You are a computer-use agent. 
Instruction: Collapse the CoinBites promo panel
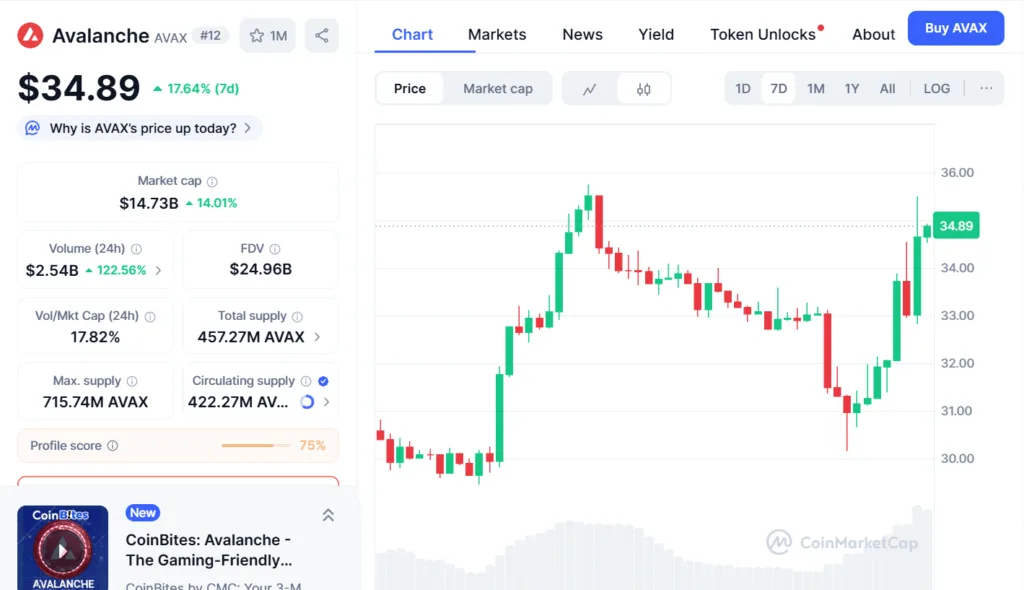[x=328, y=514]
